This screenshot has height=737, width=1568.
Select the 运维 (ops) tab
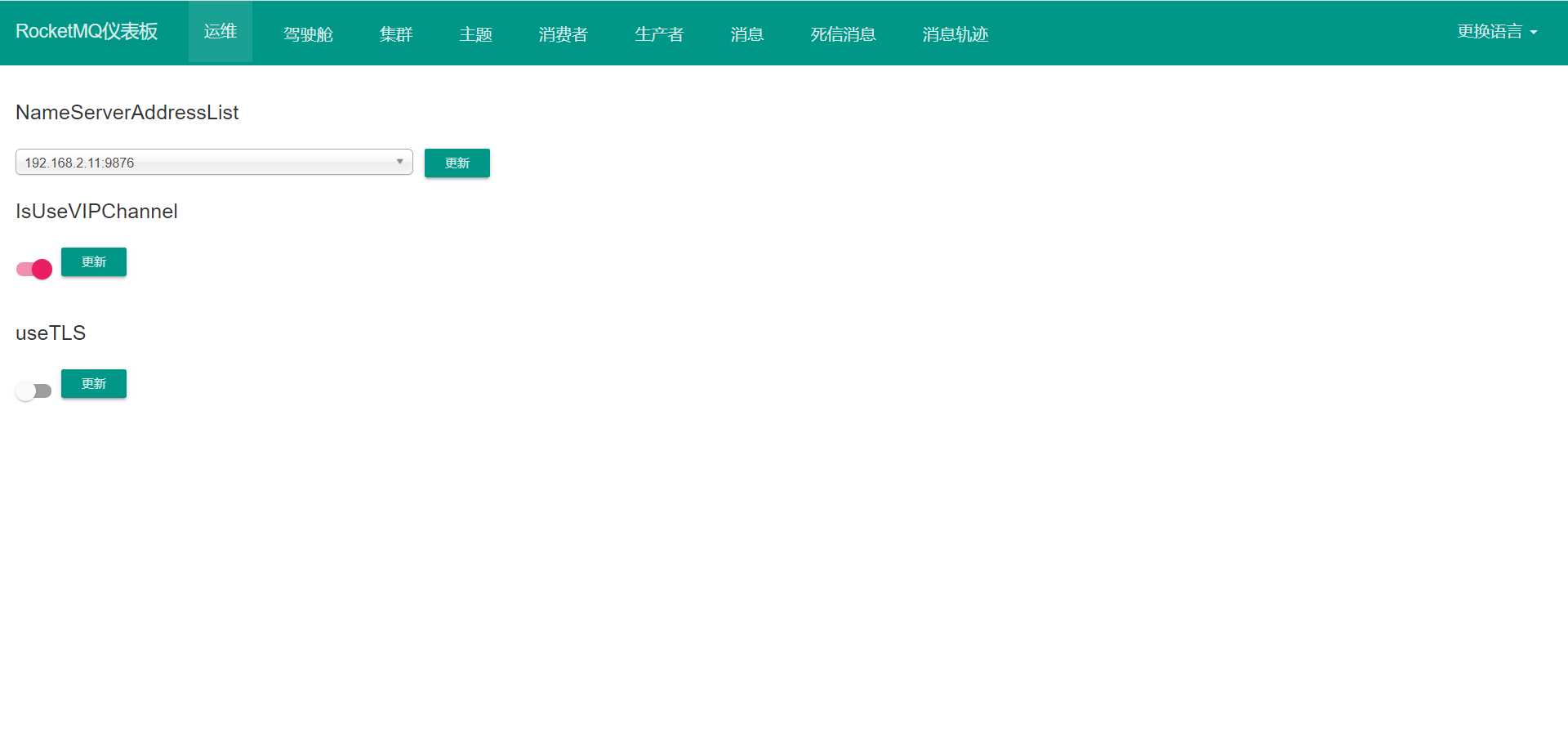point(220,31)
